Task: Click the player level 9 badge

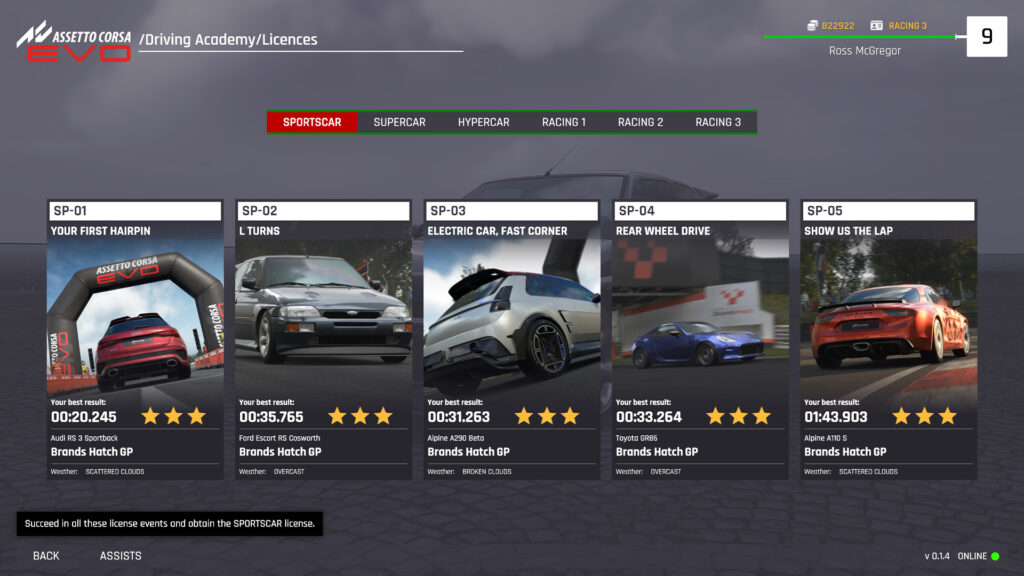Action: [x=986, y=37]
